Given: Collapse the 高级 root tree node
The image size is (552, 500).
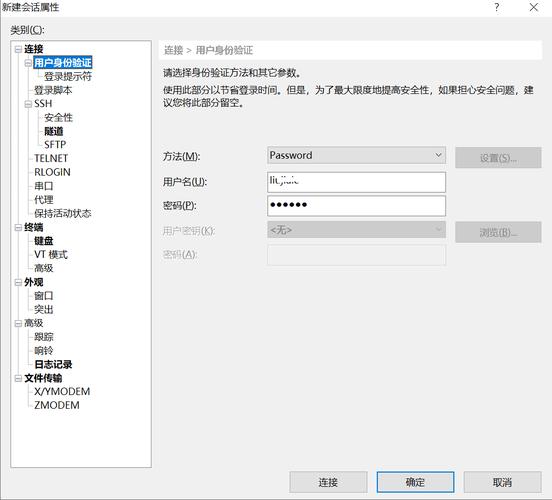Looking at the screenshot, I should click(18, 323).
